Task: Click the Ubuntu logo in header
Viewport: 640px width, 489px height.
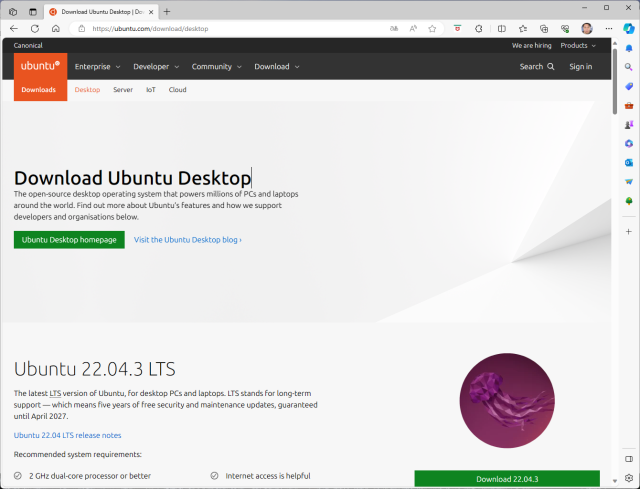Action: [x=40, y=67]
